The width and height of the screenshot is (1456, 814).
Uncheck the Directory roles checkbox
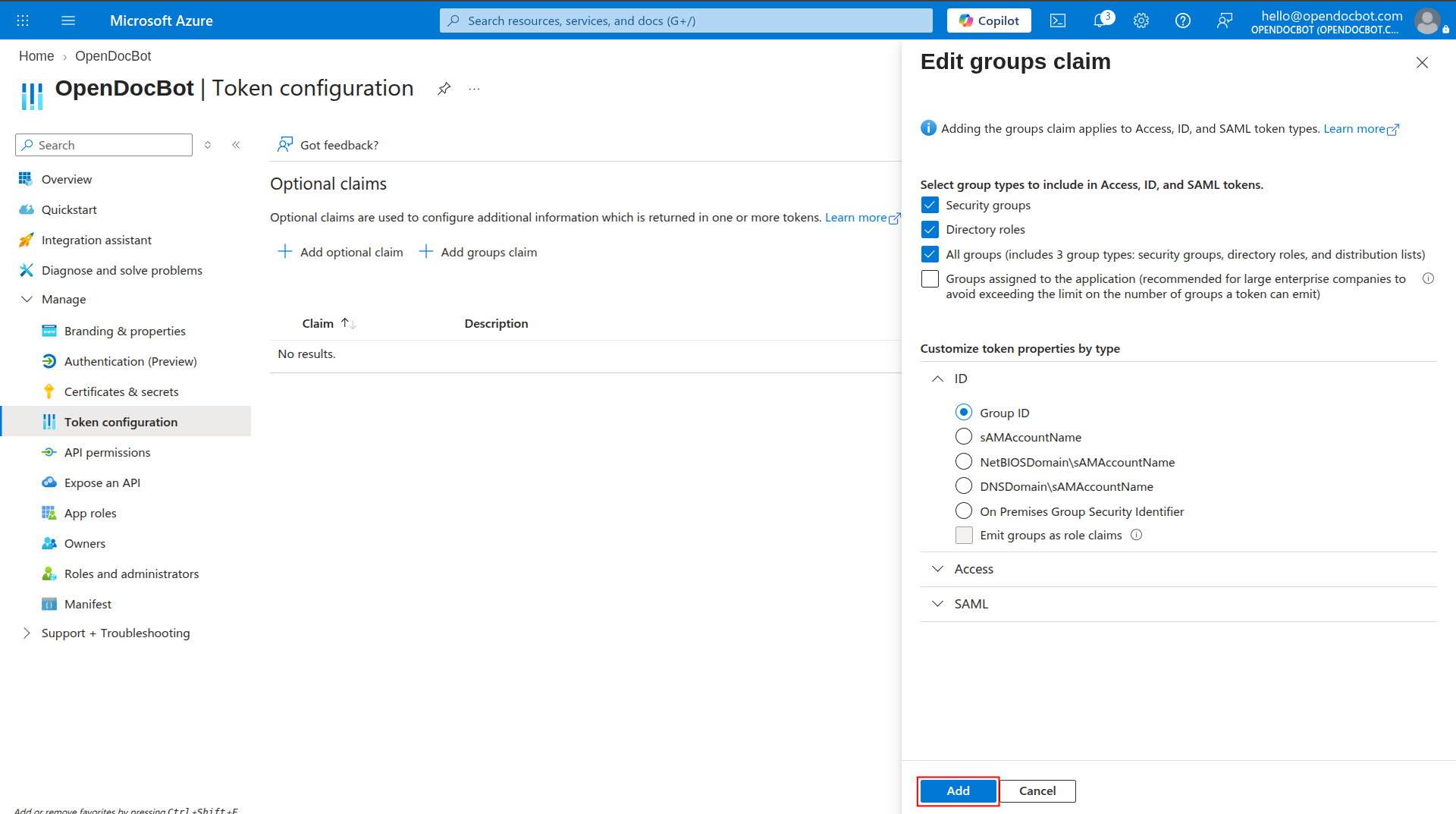(x=930, y=229)
